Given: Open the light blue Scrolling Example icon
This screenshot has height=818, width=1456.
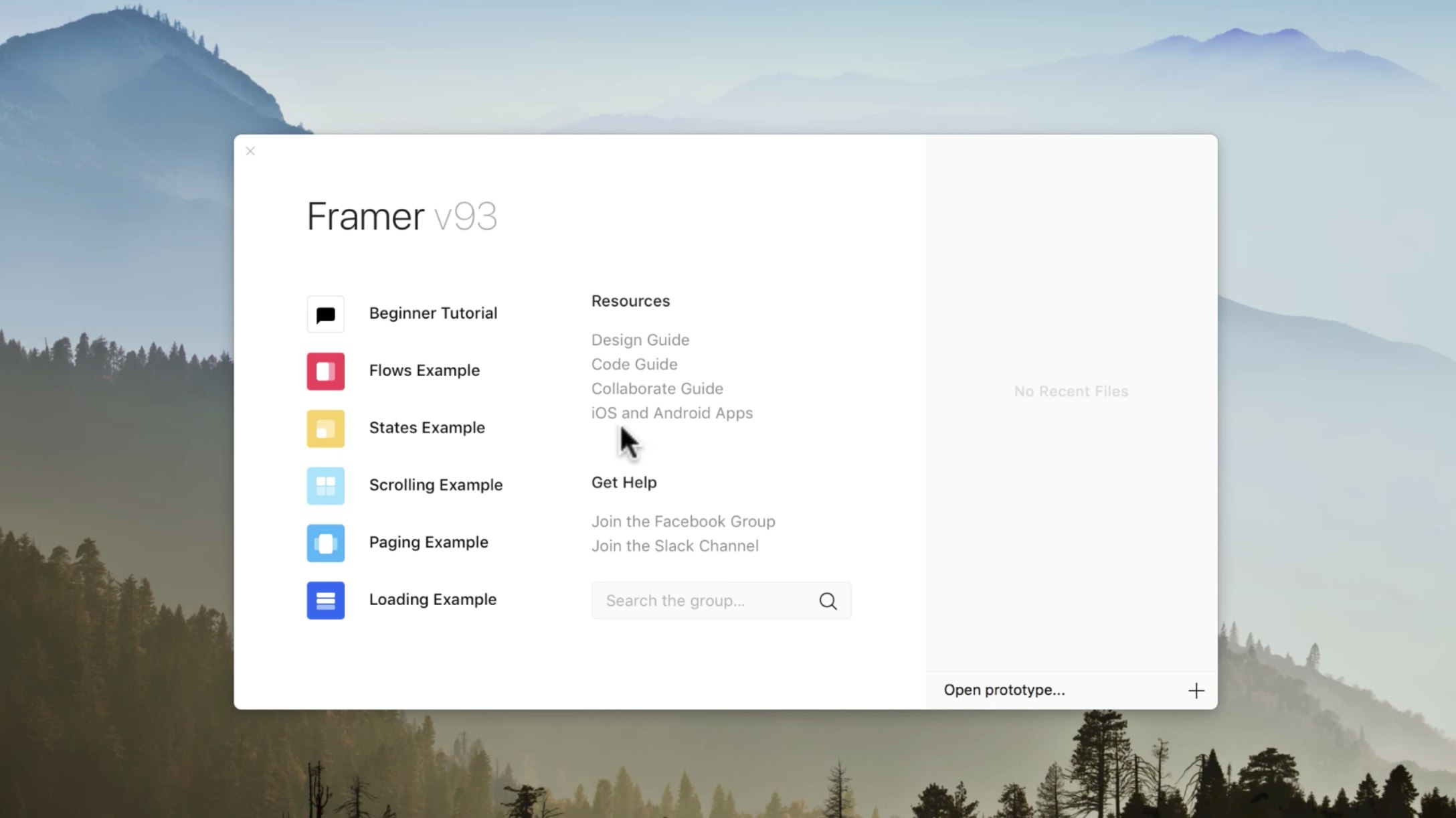Looking at the screenshot, I should tap(325, 486).
